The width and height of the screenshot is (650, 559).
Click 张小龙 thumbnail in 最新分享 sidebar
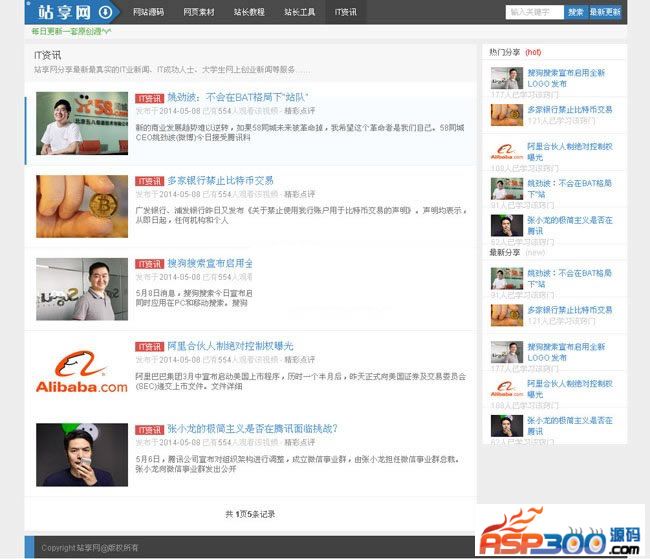pos(507,425)
